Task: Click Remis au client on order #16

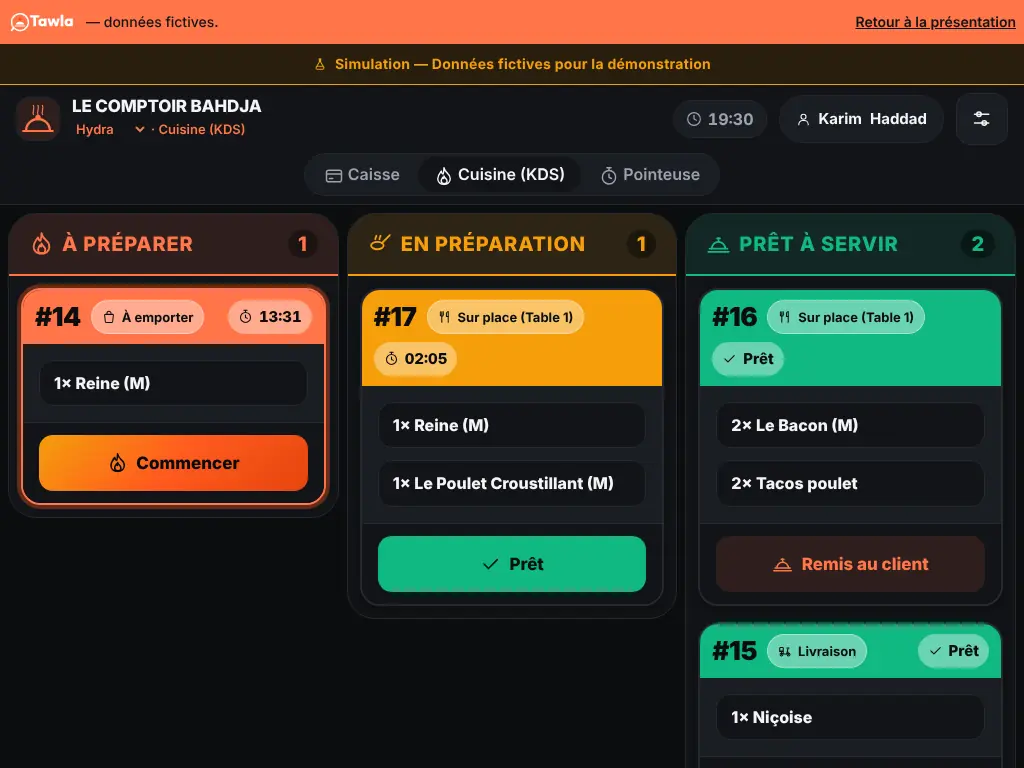Action: click(x=850, y=564)
